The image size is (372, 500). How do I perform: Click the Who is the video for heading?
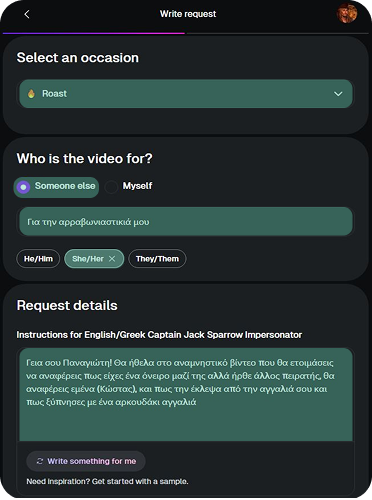click(x=85, y=158)
